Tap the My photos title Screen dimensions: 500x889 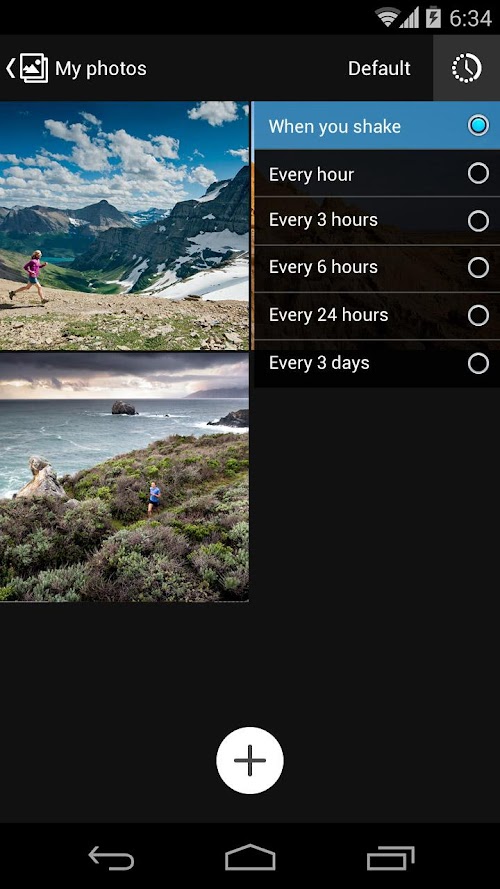tap(101, 69)
